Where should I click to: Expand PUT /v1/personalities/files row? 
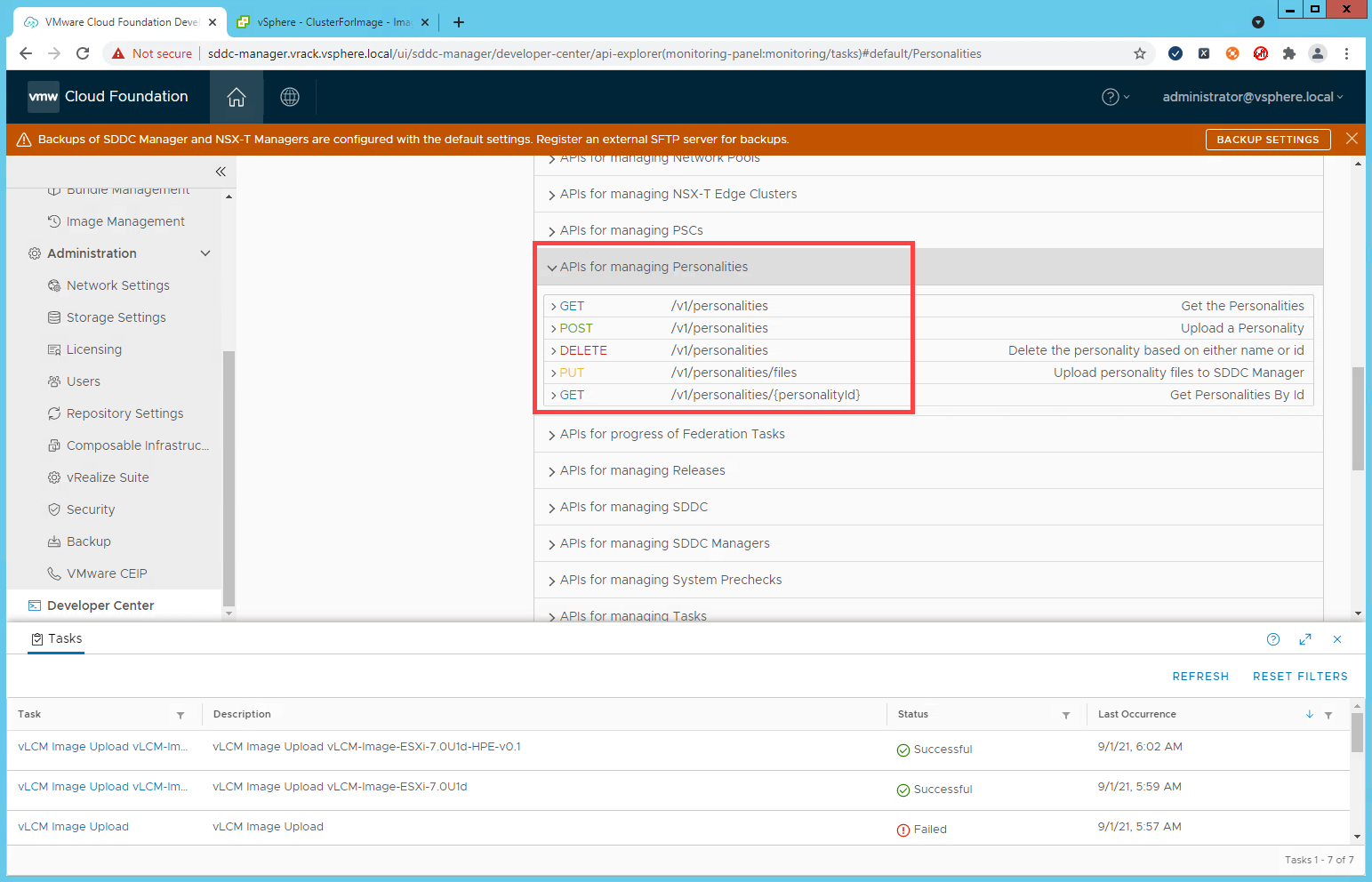pos(928,373)
